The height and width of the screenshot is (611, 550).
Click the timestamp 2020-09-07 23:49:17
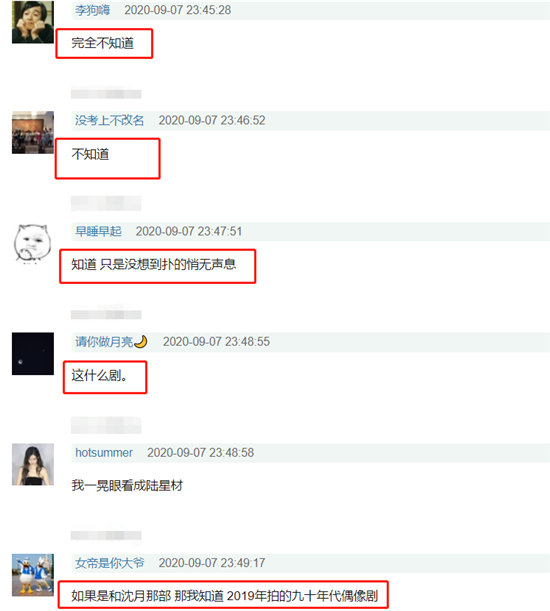tap(212, 563)
